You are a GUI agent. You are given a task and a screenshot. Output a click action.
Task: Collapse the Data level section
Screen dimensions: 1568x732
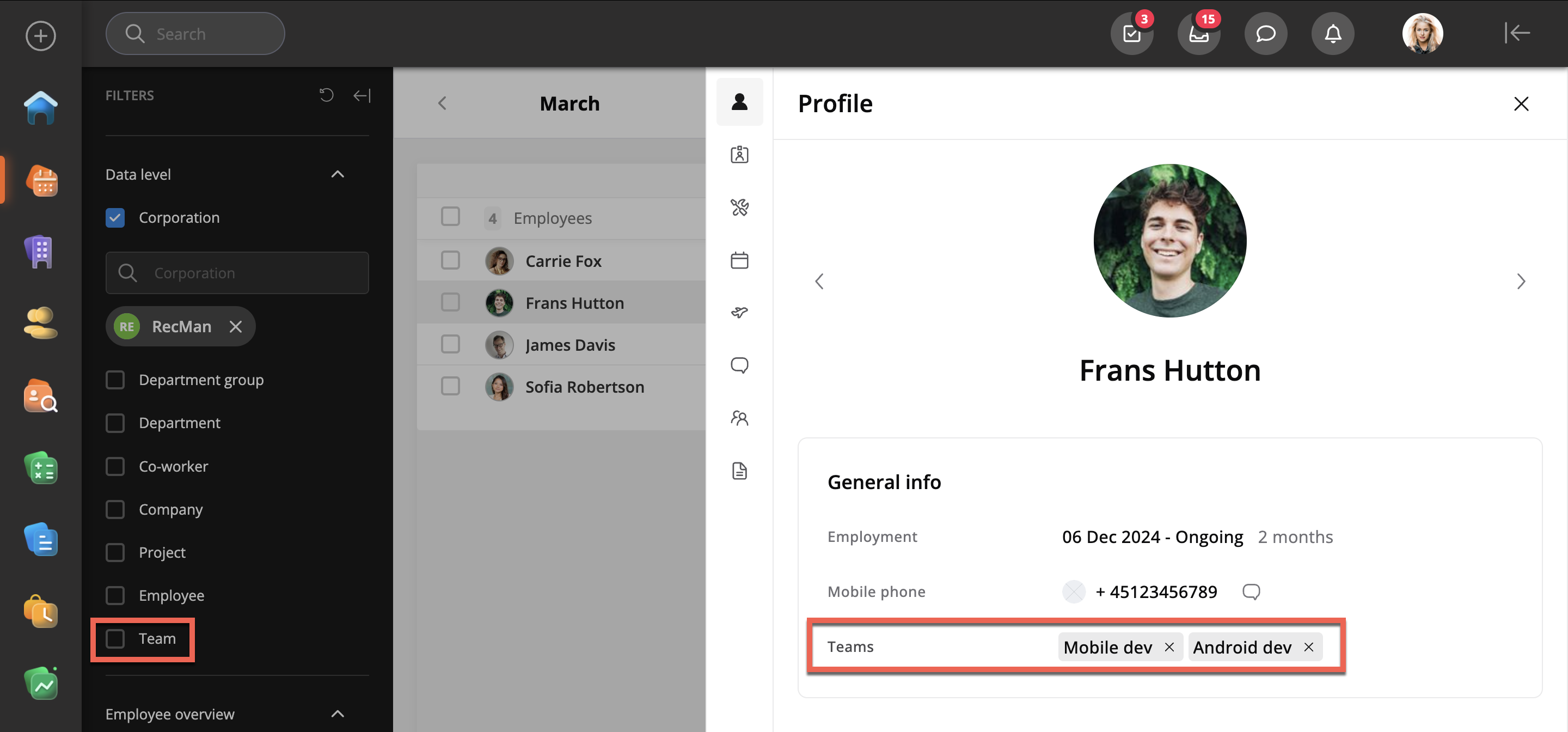pos(337,174)
